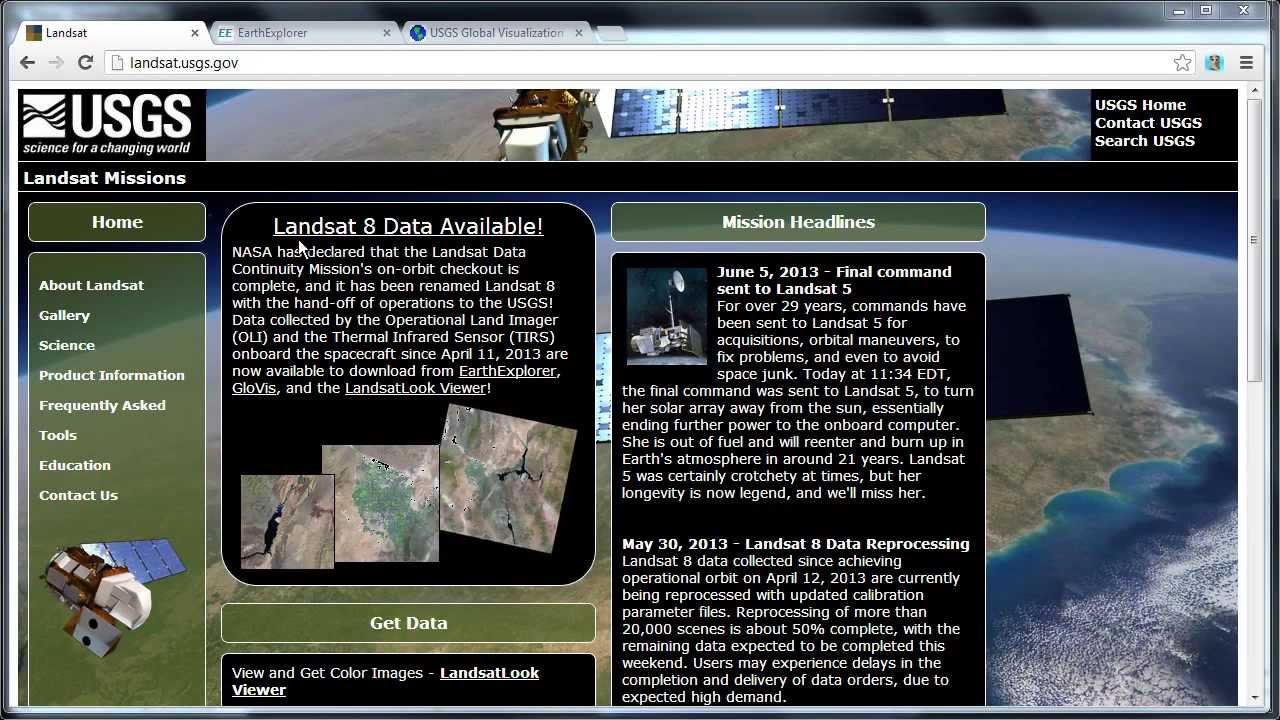The width and height of the screenshot is (1280, 720).
Task: Minimize the Chrome window
Action: point(1177,10)
